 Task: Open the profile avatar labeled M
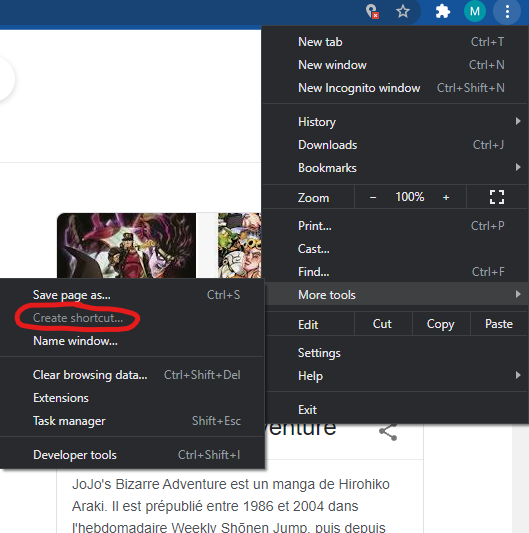[475, 12]
